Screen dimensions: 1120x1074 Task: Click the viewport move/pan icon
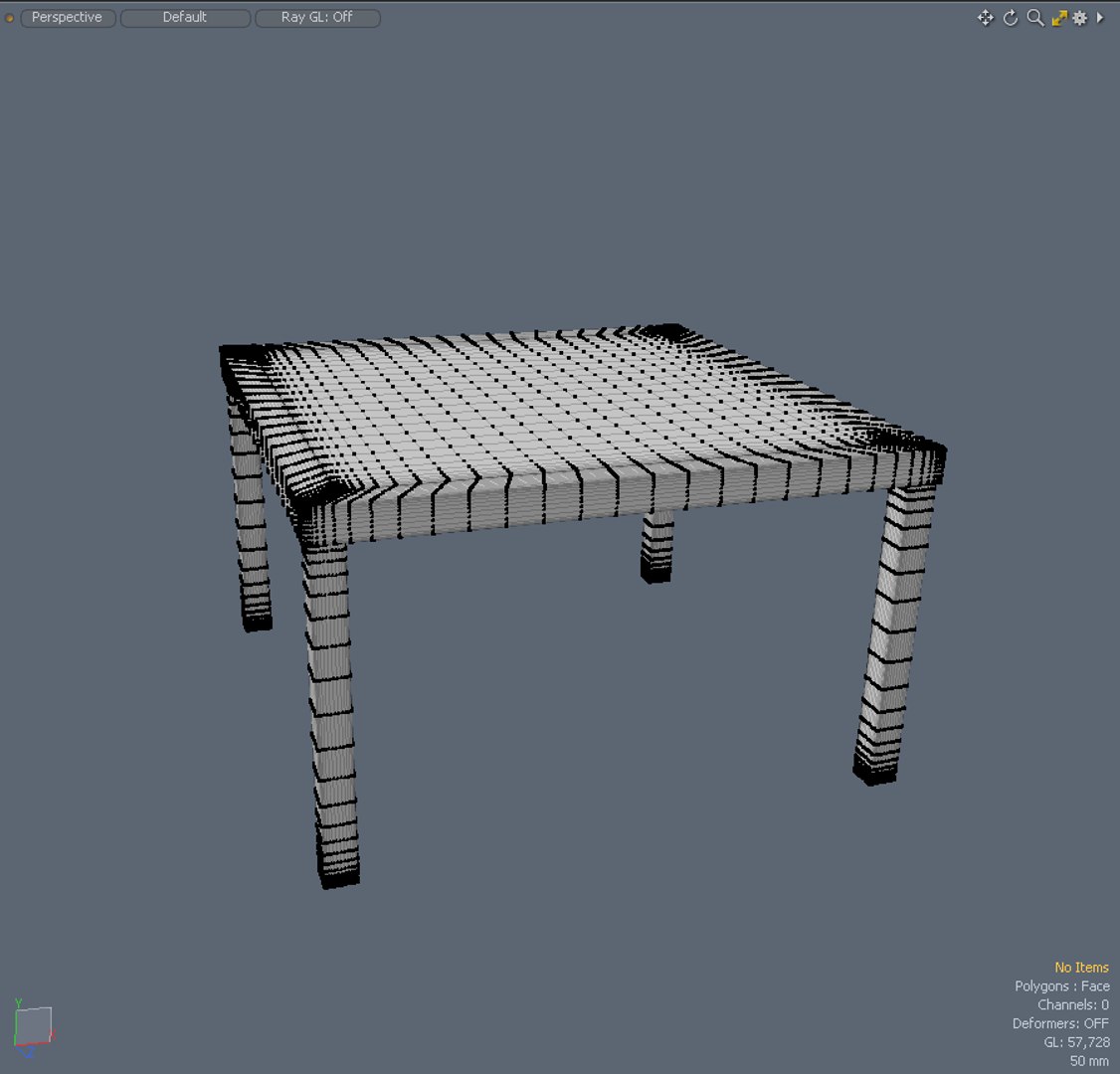coord(985,18)
